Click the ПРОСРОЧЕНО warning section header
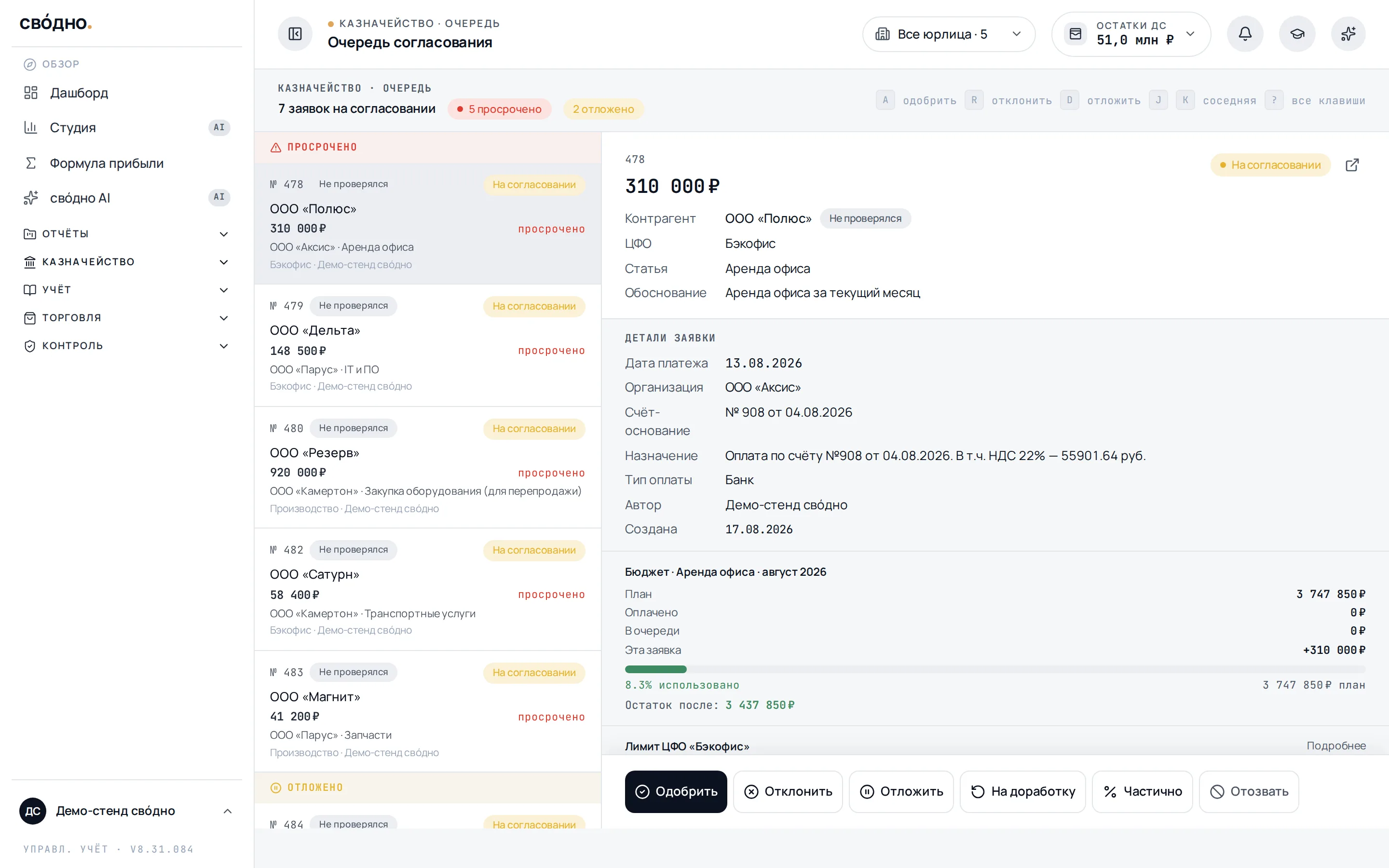This screenshot has width=1389, height=868. 428,148
